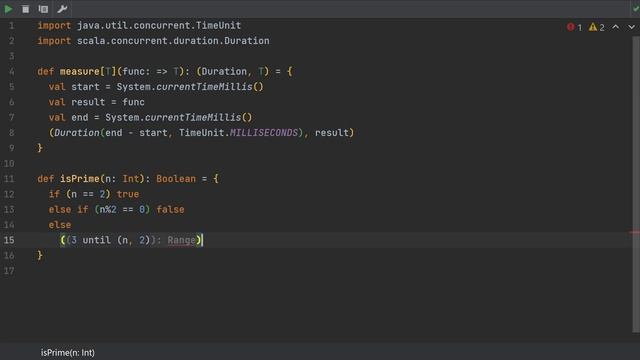Click line number 11 in gutter

pyautogui.click(x=9, y=179)
